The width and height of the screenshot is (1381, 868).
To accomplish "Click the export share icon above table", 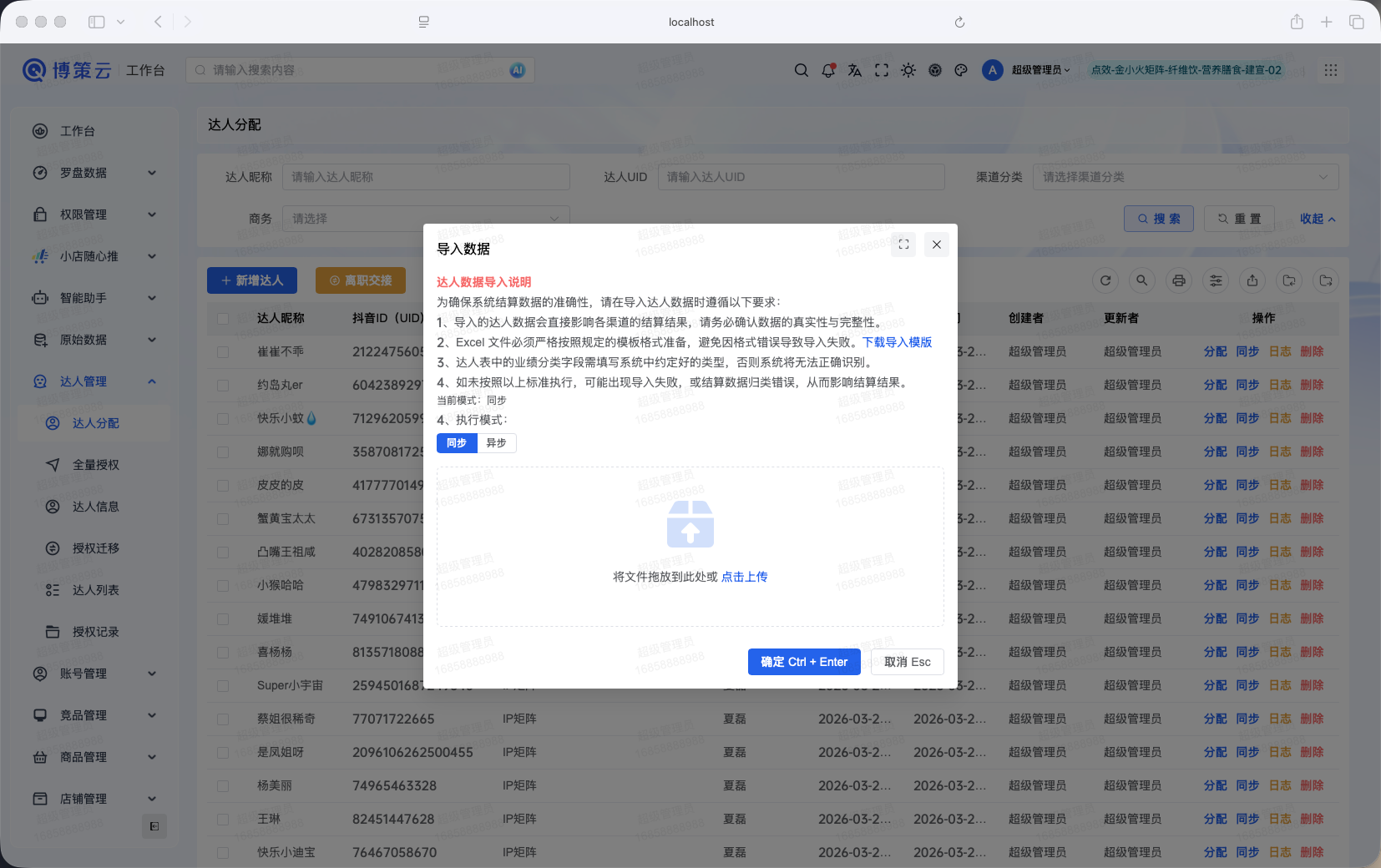I will [x=1252, y=280].
